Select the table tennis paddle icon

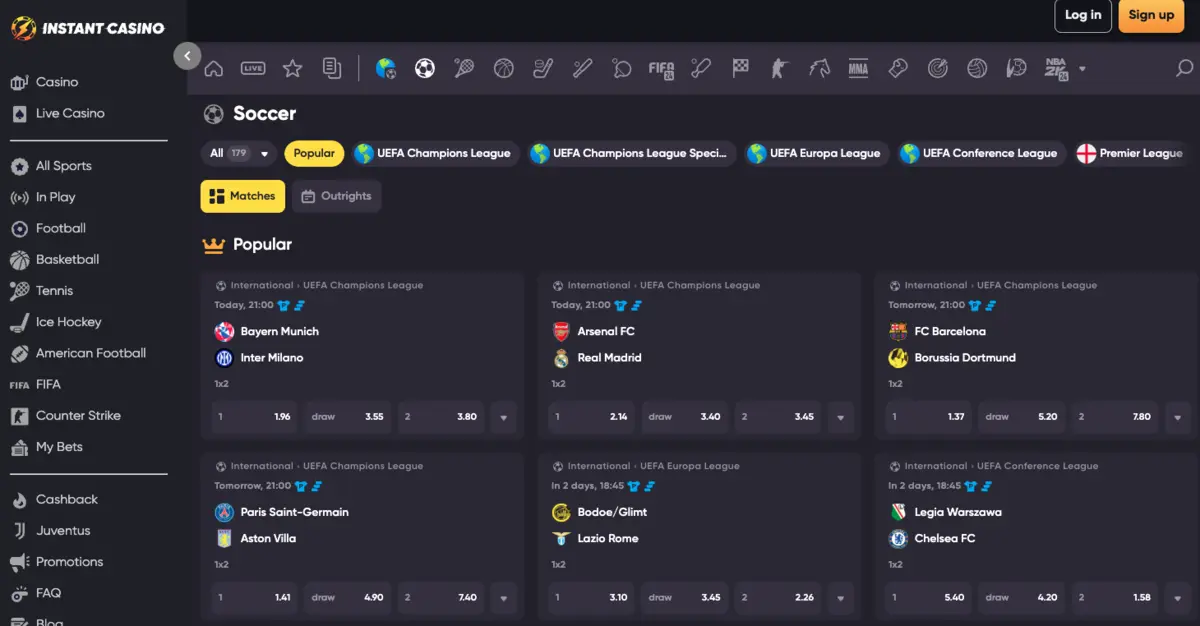622,69
